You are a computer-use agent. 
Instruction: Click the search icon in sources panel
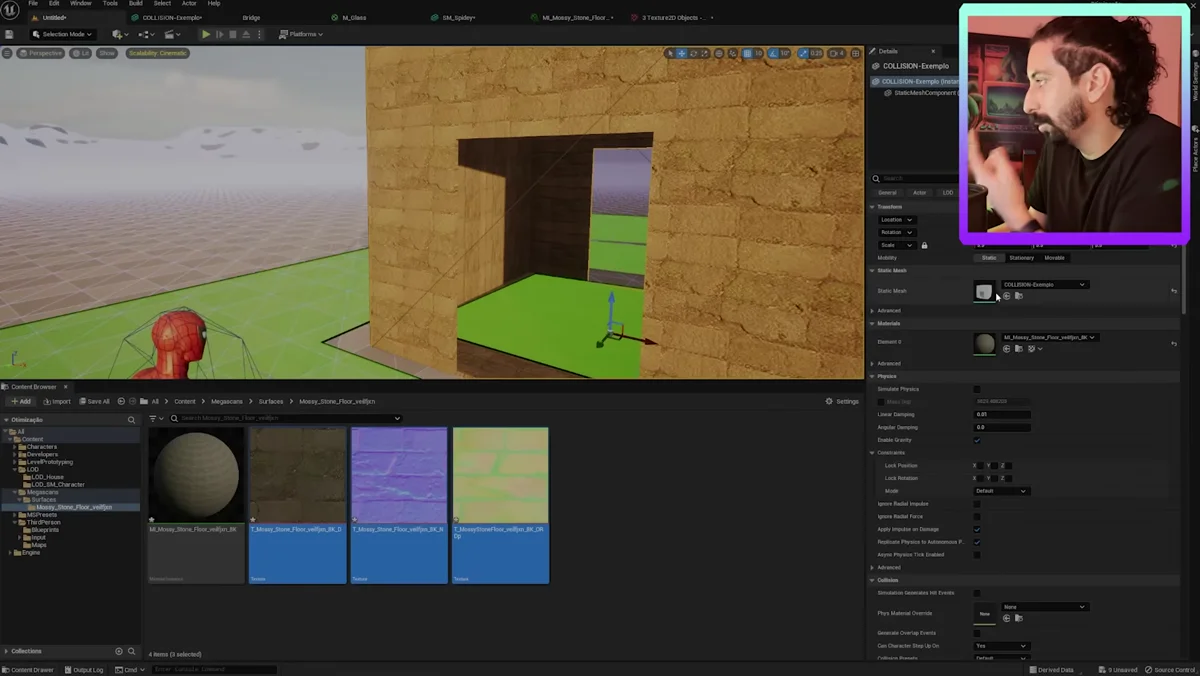[131, 420]
